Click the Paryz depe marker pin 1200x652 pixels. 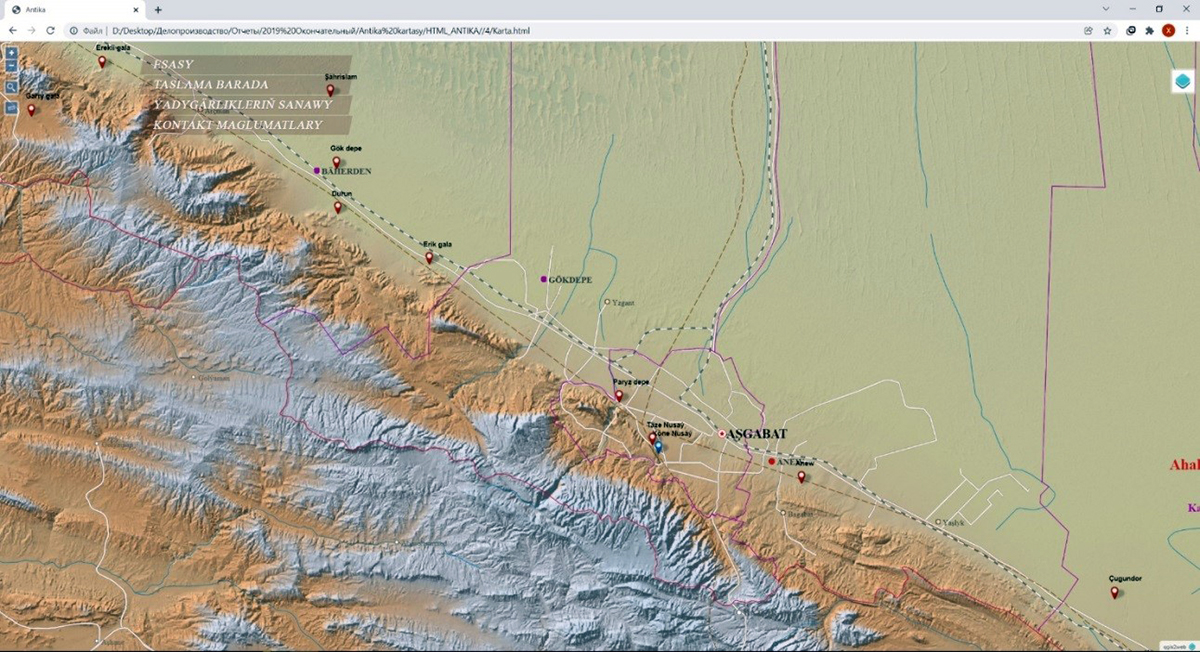(x=619, y=395)
